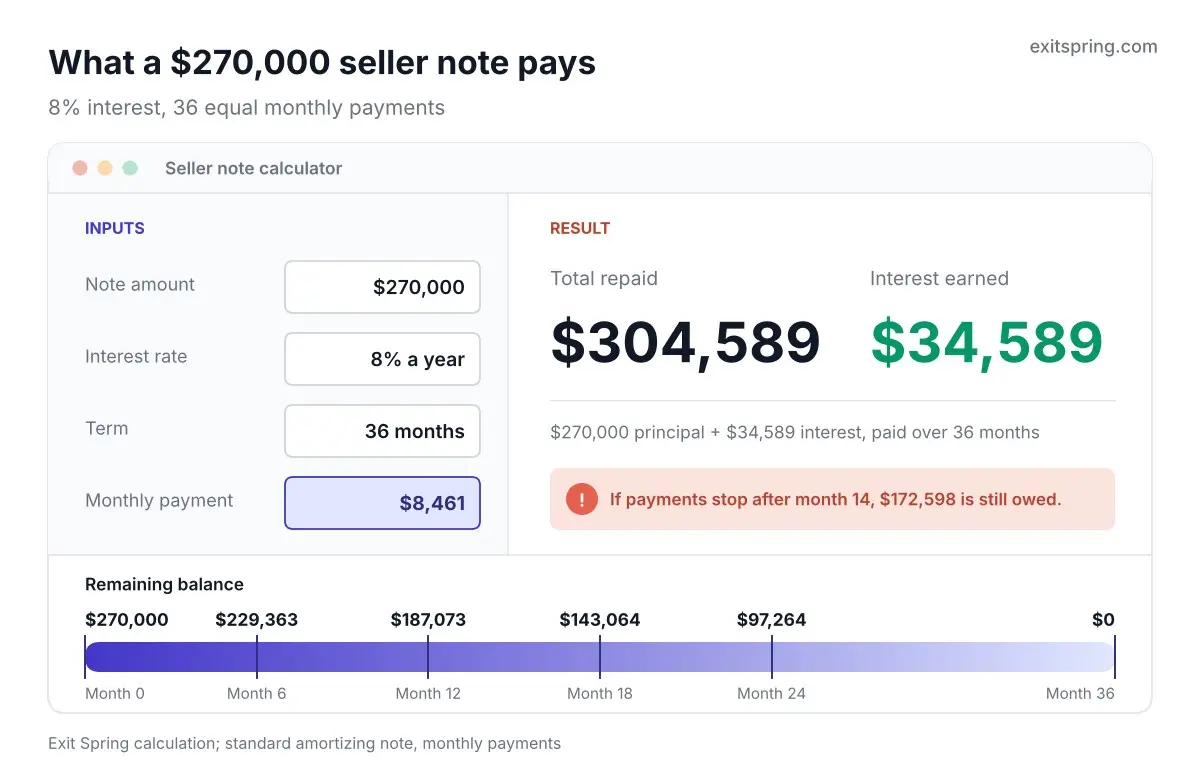This screenshot has width=1200, height=780.
Task: Click the 'Term' label
Action: coord(107,429)
